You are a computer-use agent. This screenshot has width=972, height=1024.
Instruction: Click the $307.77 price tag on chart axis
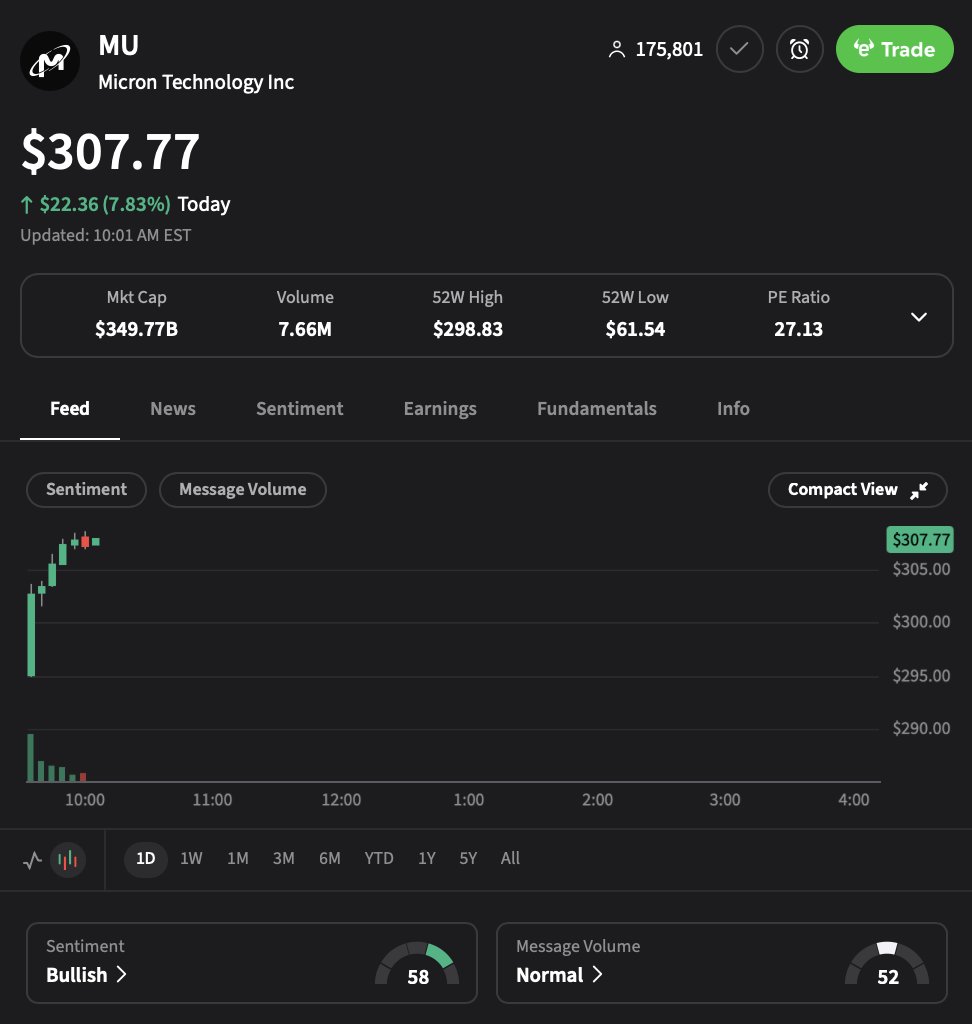(x=920, y=540)
